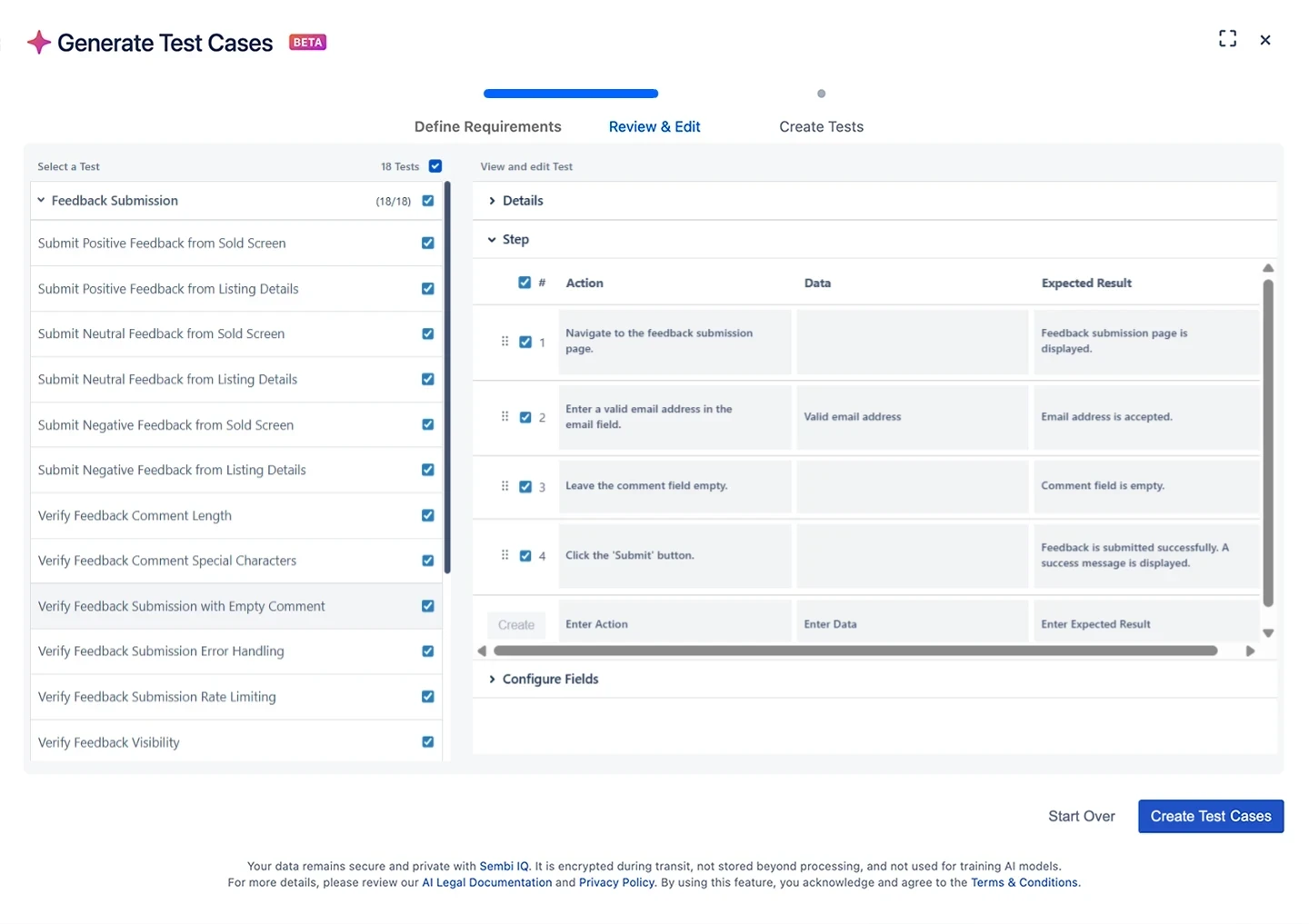Click the drag handle for step 1
This screenshot has width=1309, height=924.
pyautogui.click(x=505, y=342)
